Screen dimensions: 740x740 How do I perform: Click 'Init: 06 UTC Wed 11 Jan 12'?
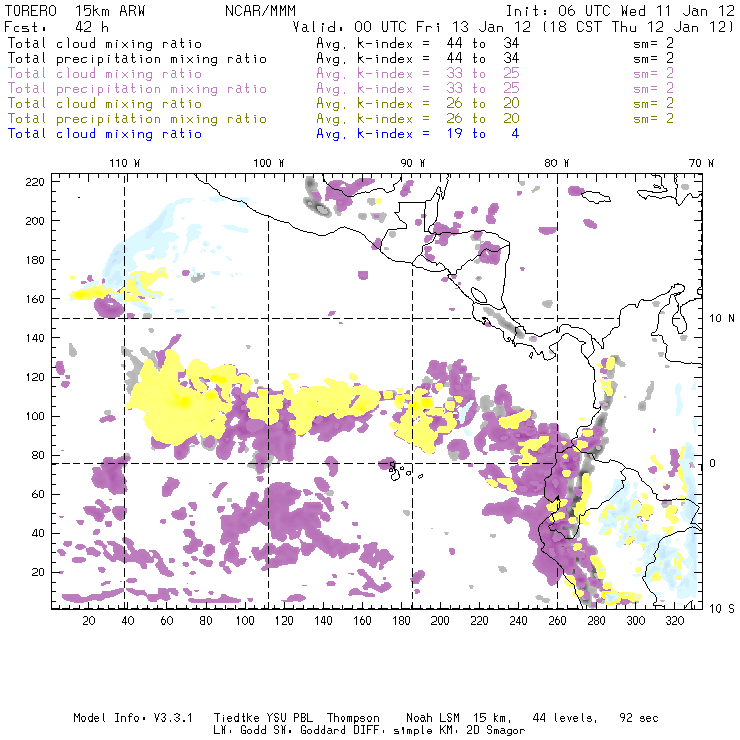coord(620,11)
